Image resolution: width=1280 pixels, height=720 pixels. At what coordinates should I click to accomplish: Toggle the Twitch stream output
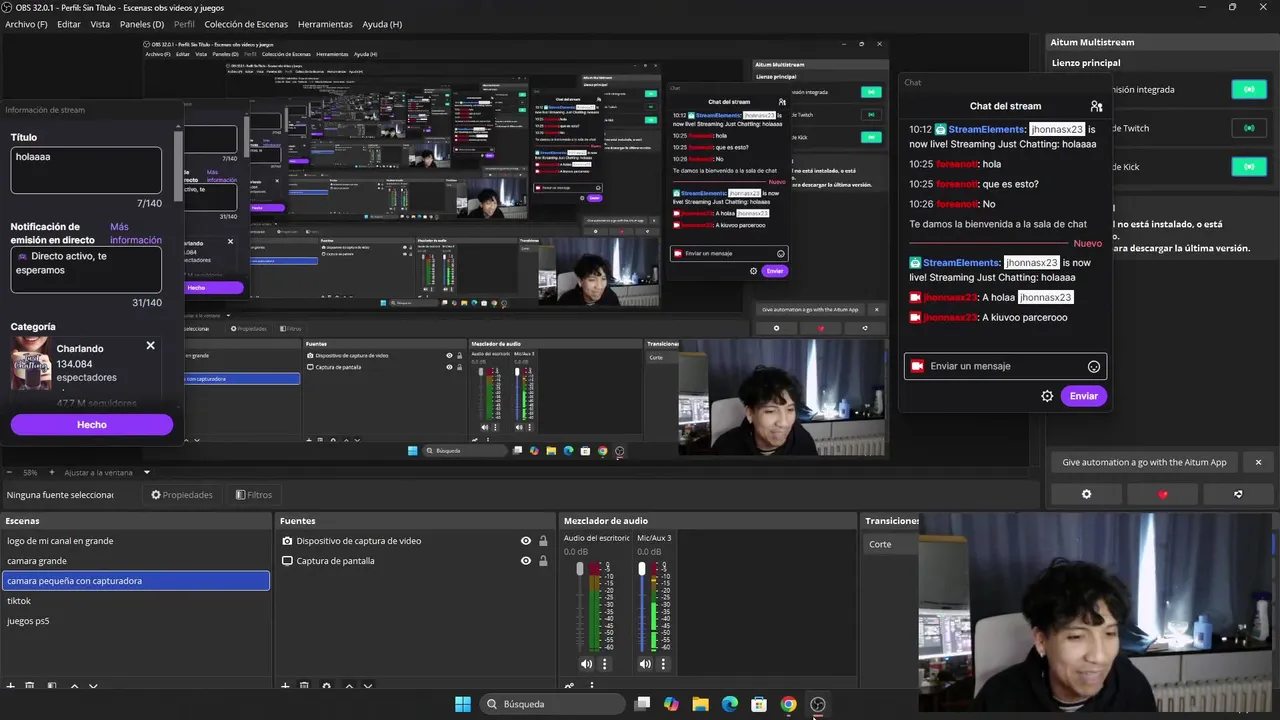[1248, 128]
